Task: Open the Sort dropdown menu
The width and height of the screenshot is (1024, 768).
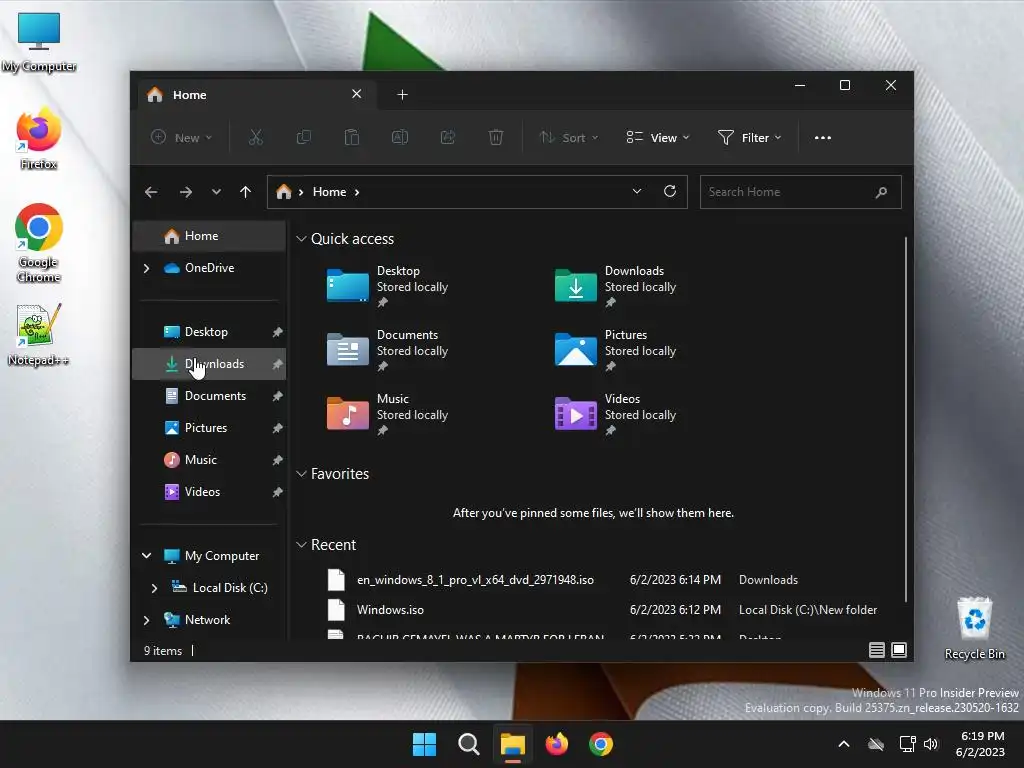Action: pos(568,138)
